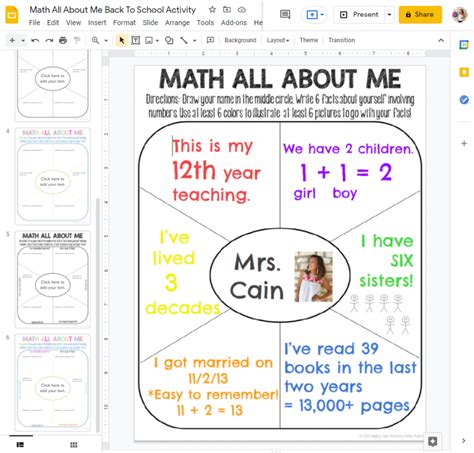474x453 pixels.
Task: Open the View menu
Action: (x=73, y=23)
